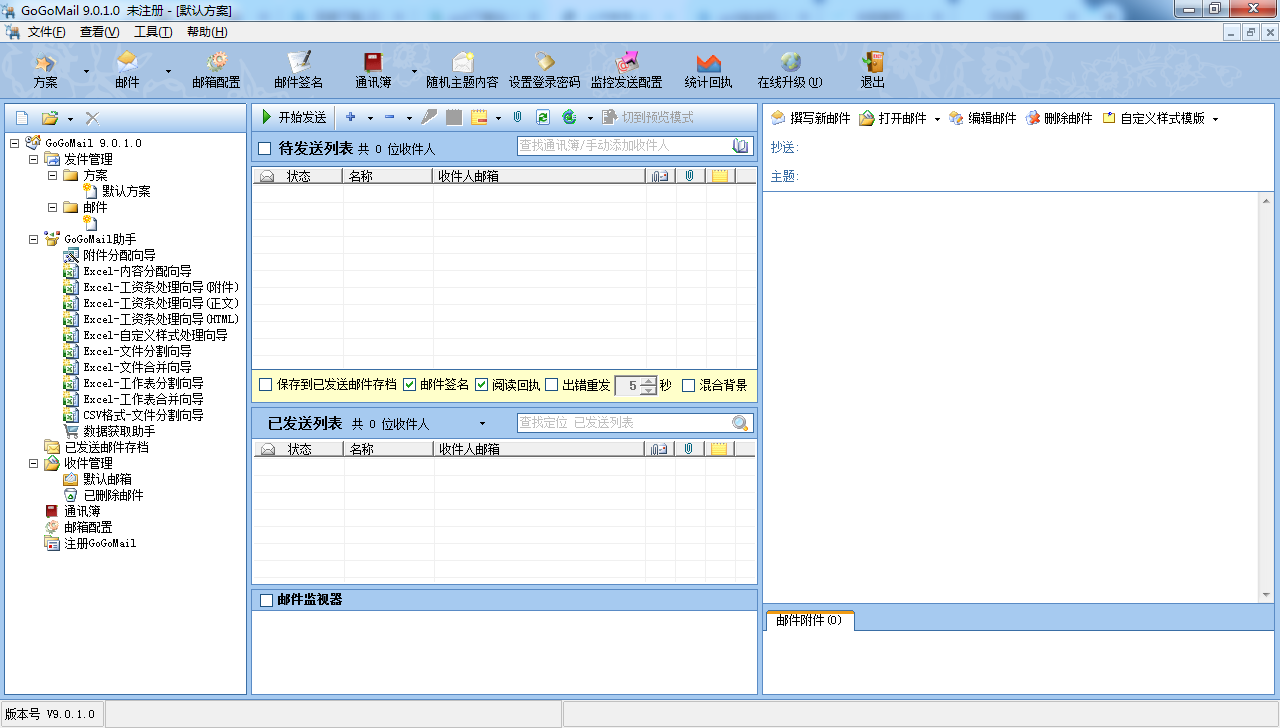Viewport: 1280px width, 728px height.
Task: Click the magnifier icon in sent list search
Action: point(740,423)
